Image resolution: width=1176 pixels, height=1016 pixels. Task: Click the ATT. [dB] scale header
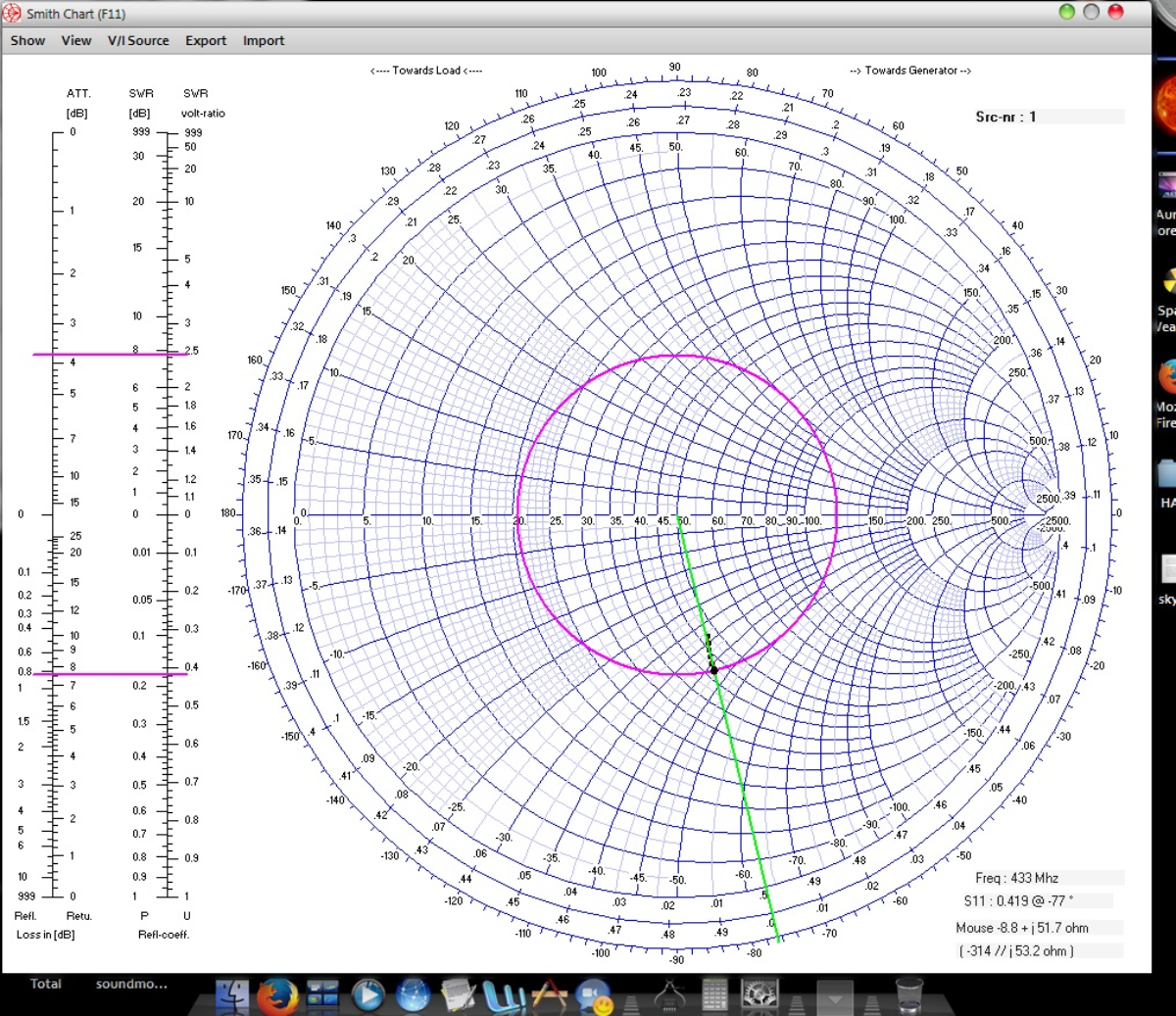[x=77, y=103]
